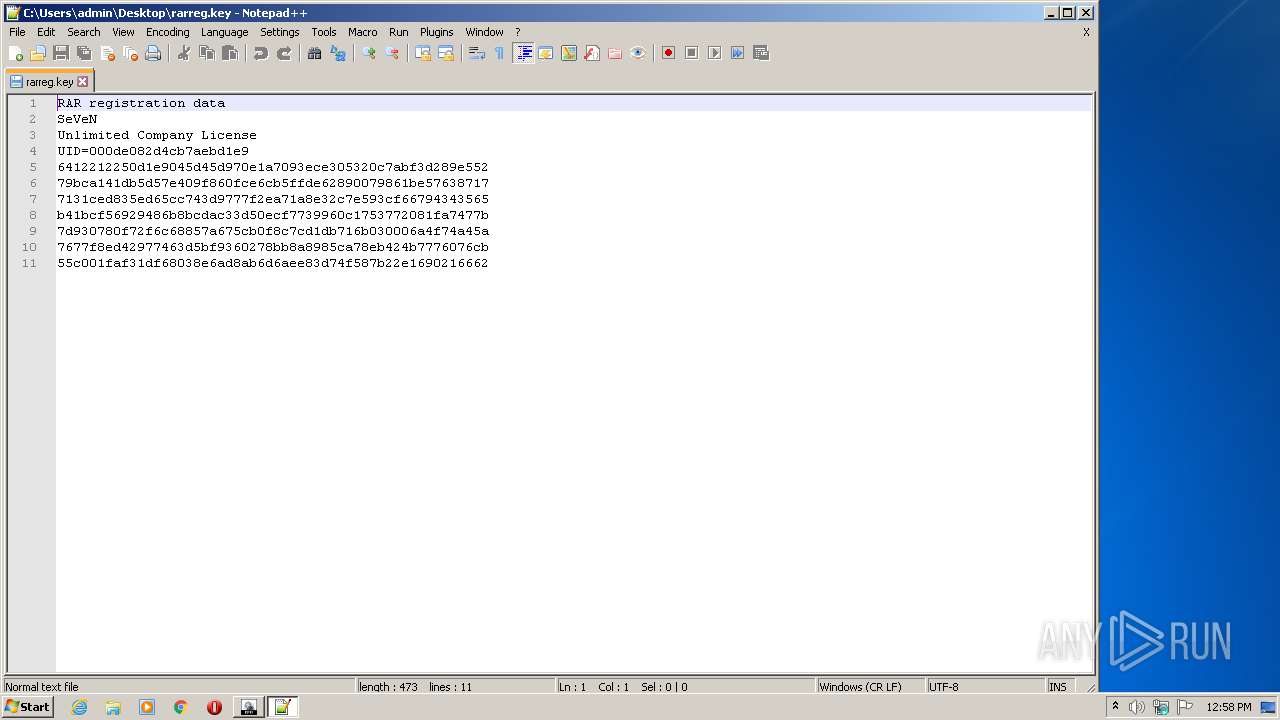Click the Replace toolbar icon
This screenshot has height=720, width=1280.
tap(338, 53)
